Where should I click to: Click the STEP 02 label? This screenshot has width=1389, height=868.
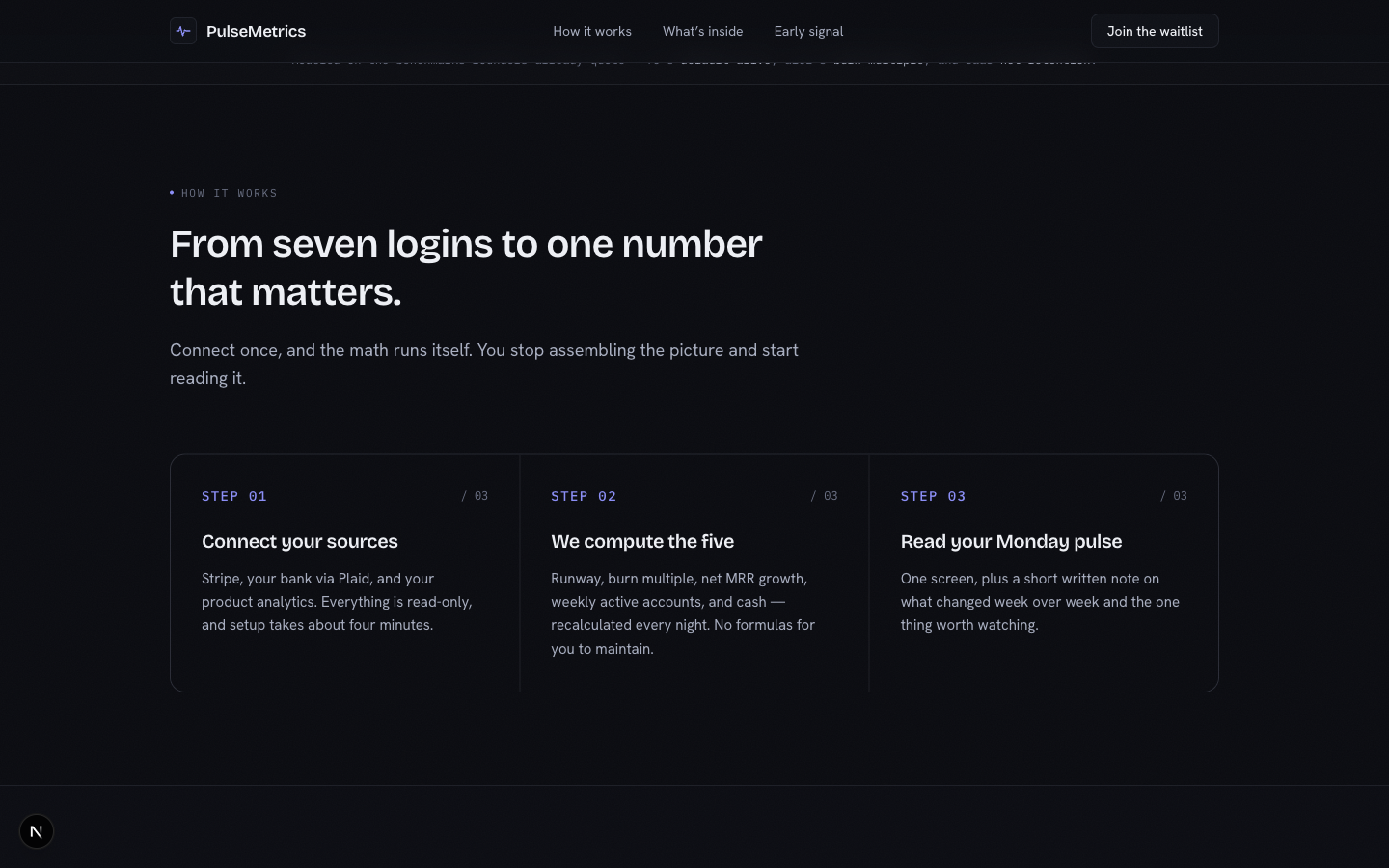[x=584, y=496]
